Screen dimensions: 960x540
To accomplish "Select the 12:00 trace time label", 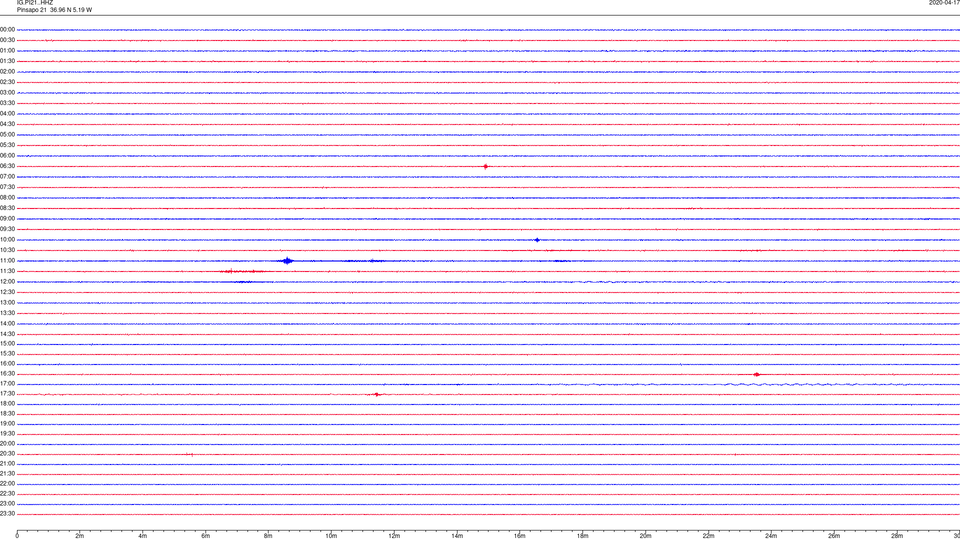I will click(x=7, y=282).
